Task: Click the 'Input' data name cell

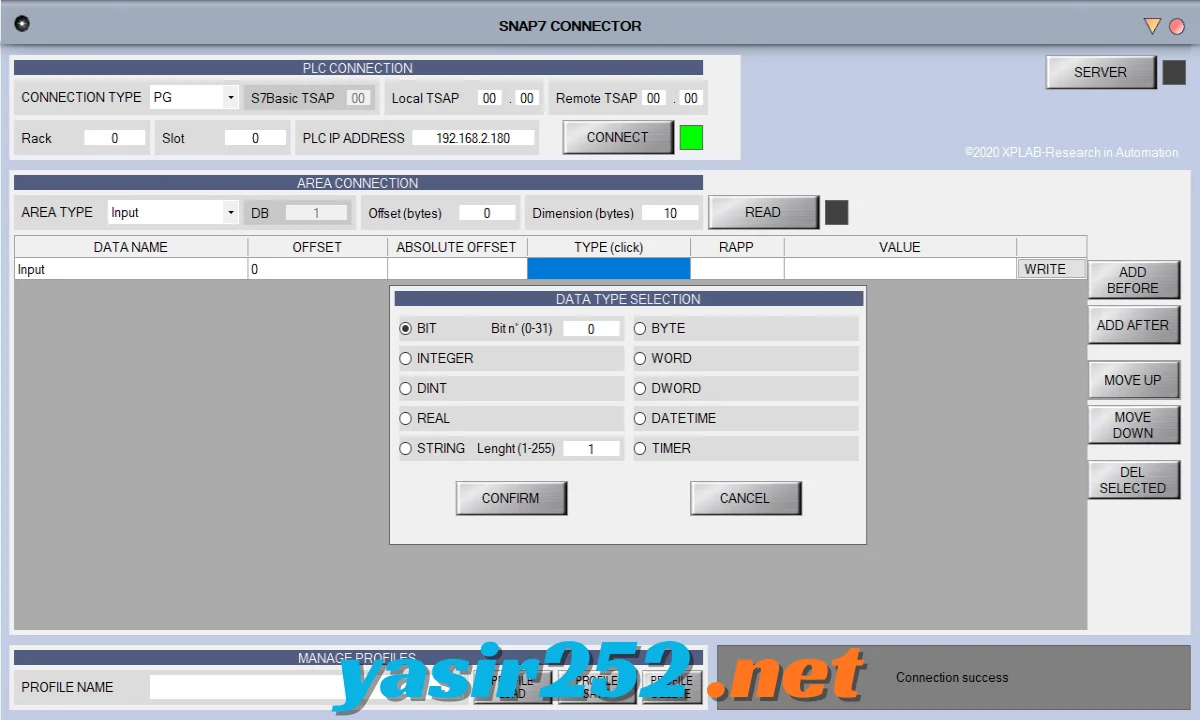Action: 131,269
